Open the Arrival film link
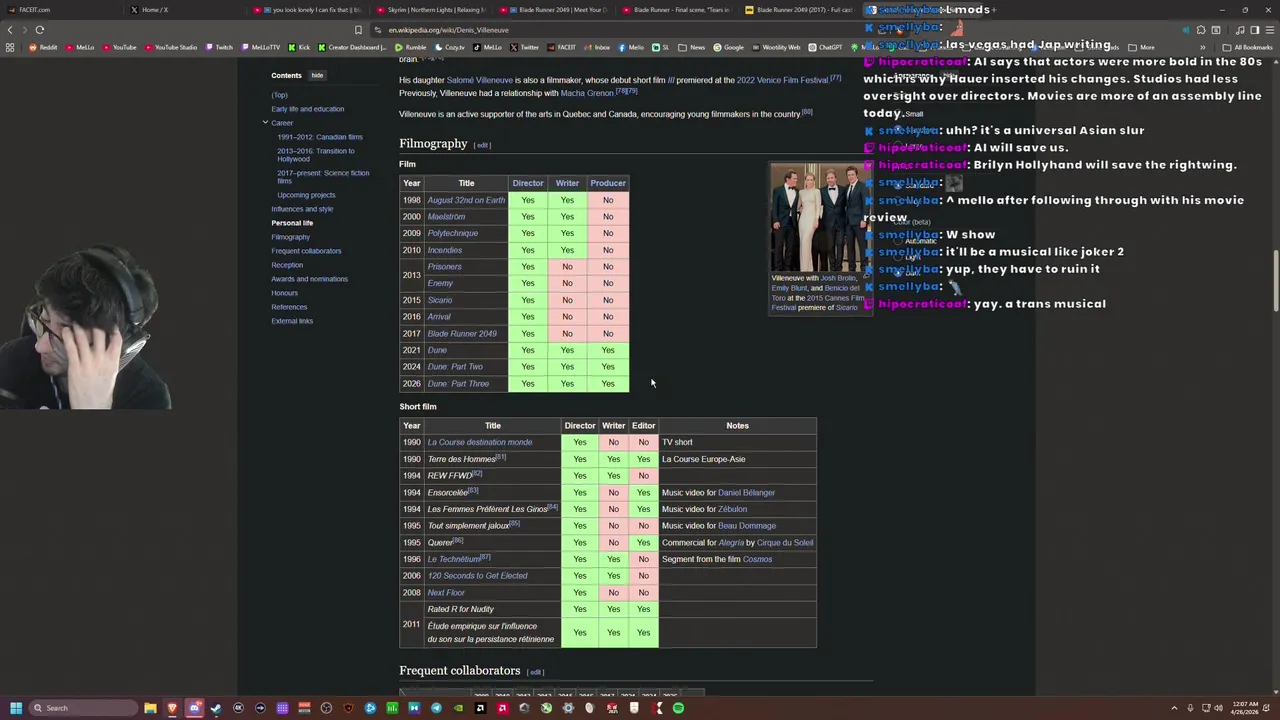This screenshot has height=720, width=1280. point(439,316)
